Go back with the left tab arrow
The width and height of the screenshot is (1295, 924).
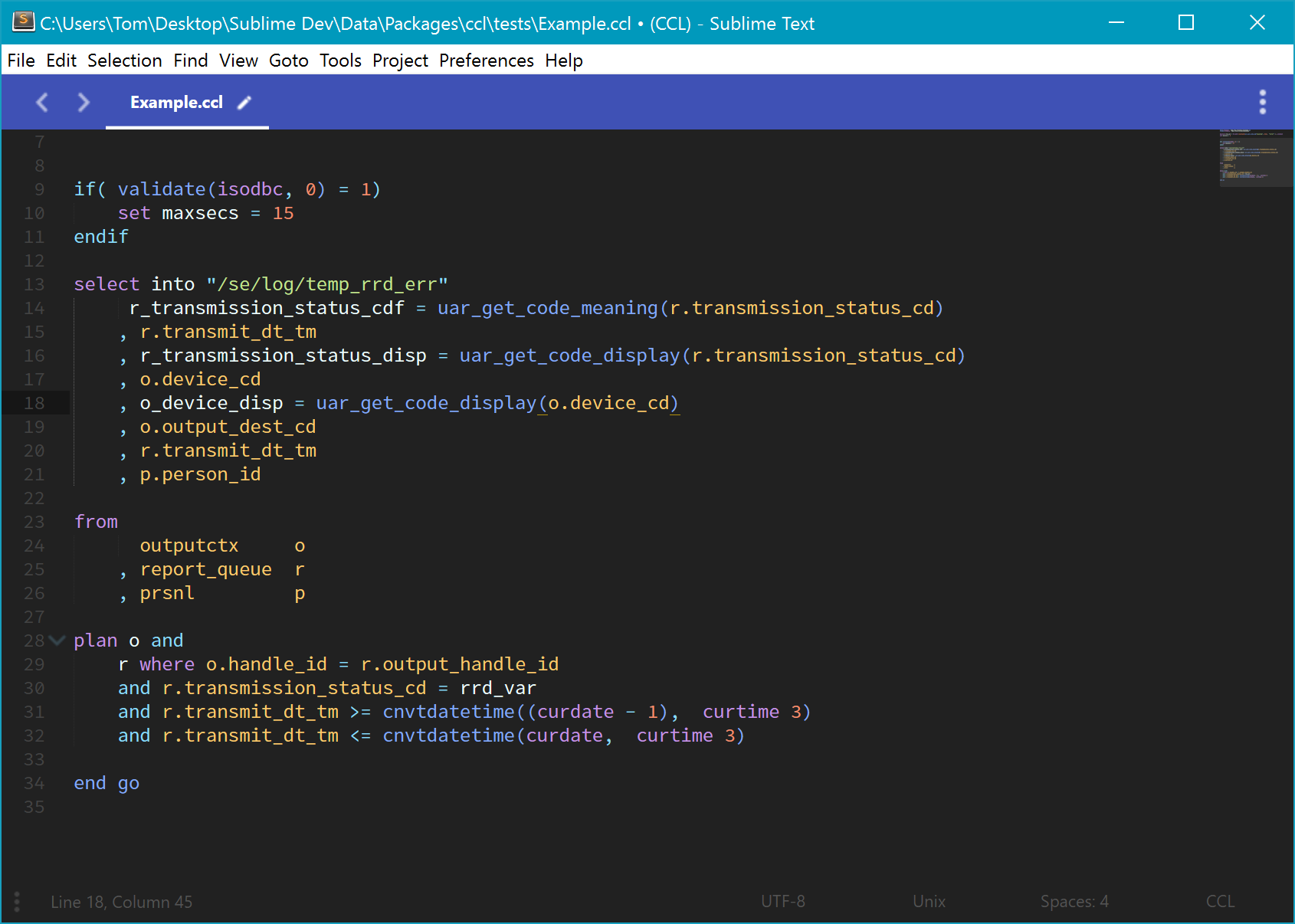tap(42, 102)
